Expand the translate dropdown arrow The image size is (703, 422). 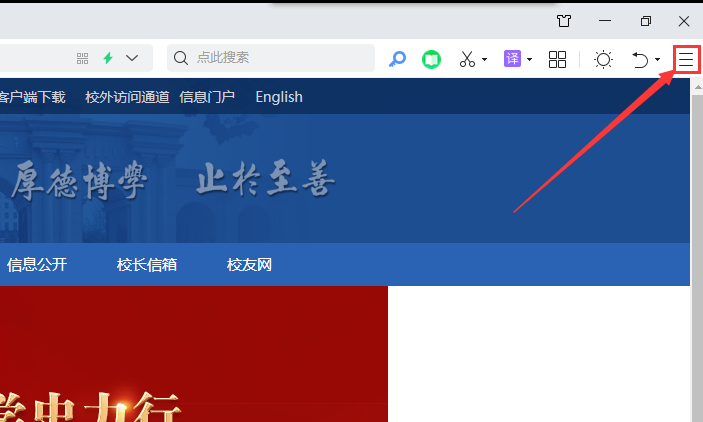(529, 60)
